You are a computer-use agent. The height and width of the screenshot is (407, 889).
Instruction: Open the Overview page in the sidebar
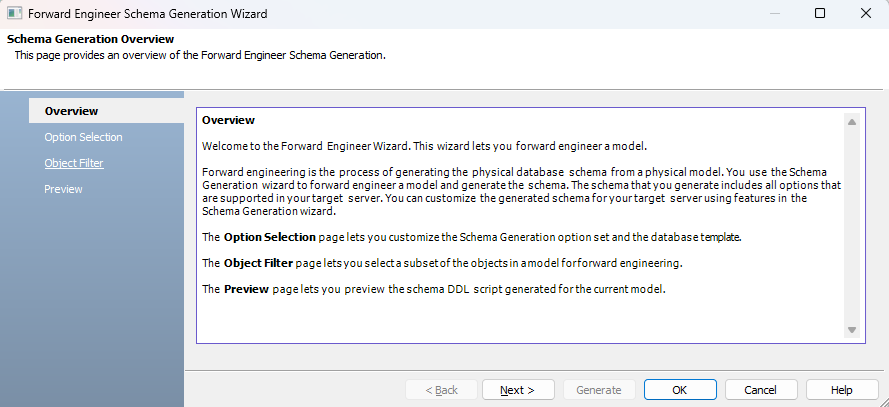coord(106,111)
